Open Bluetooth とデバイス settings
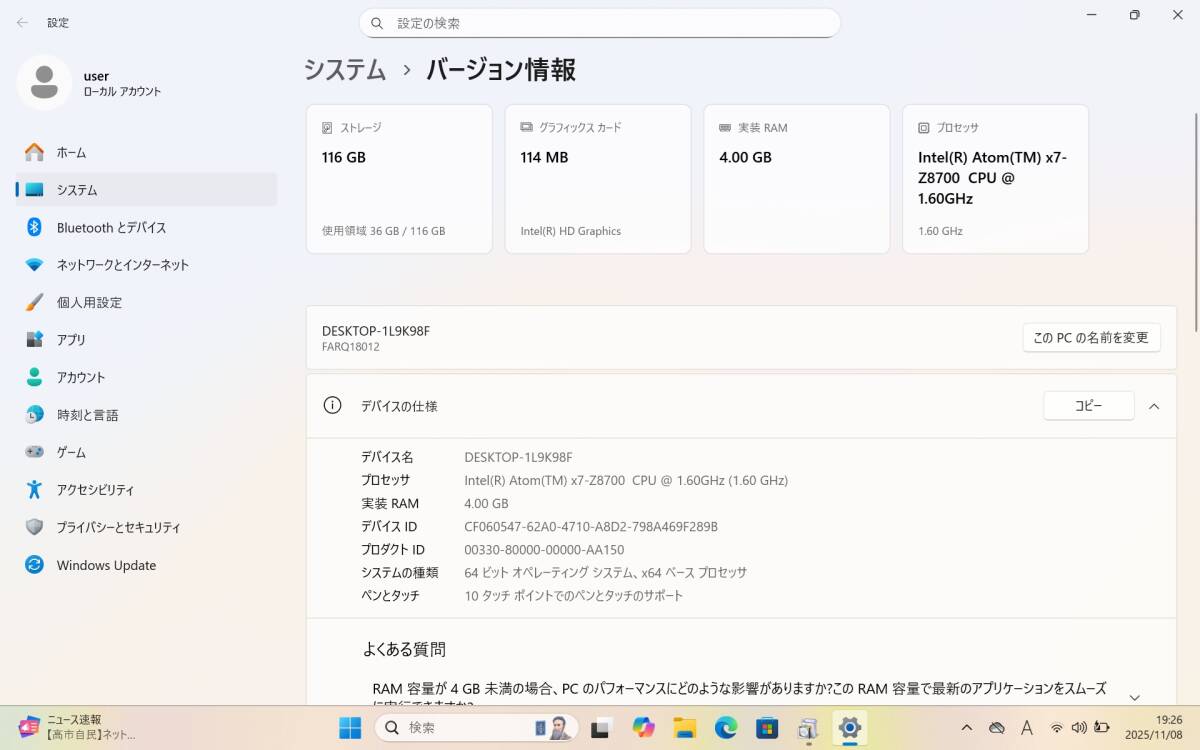1200x750 pixels. [111, 228]
